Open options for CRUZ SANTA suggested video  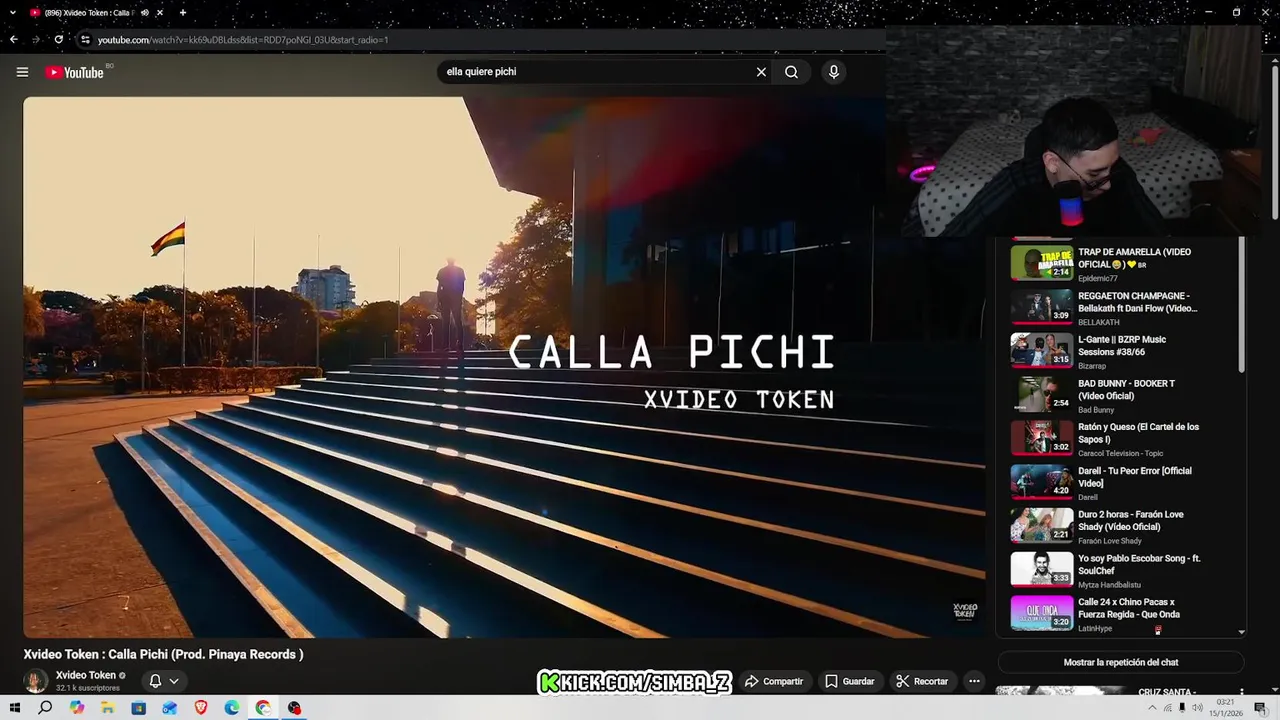coord(1242,692)
